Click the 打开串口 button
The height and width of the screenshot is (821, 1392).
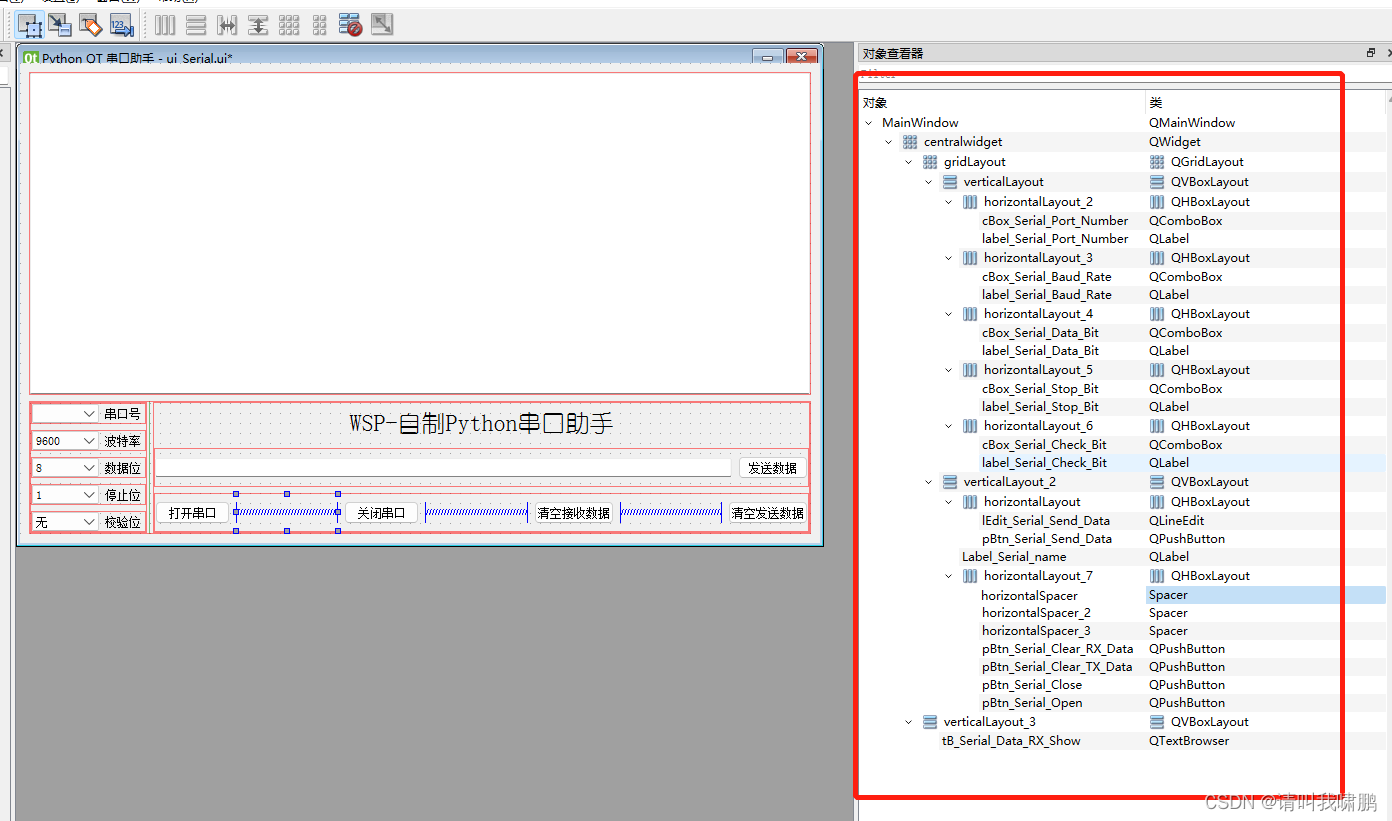[193, 513]
